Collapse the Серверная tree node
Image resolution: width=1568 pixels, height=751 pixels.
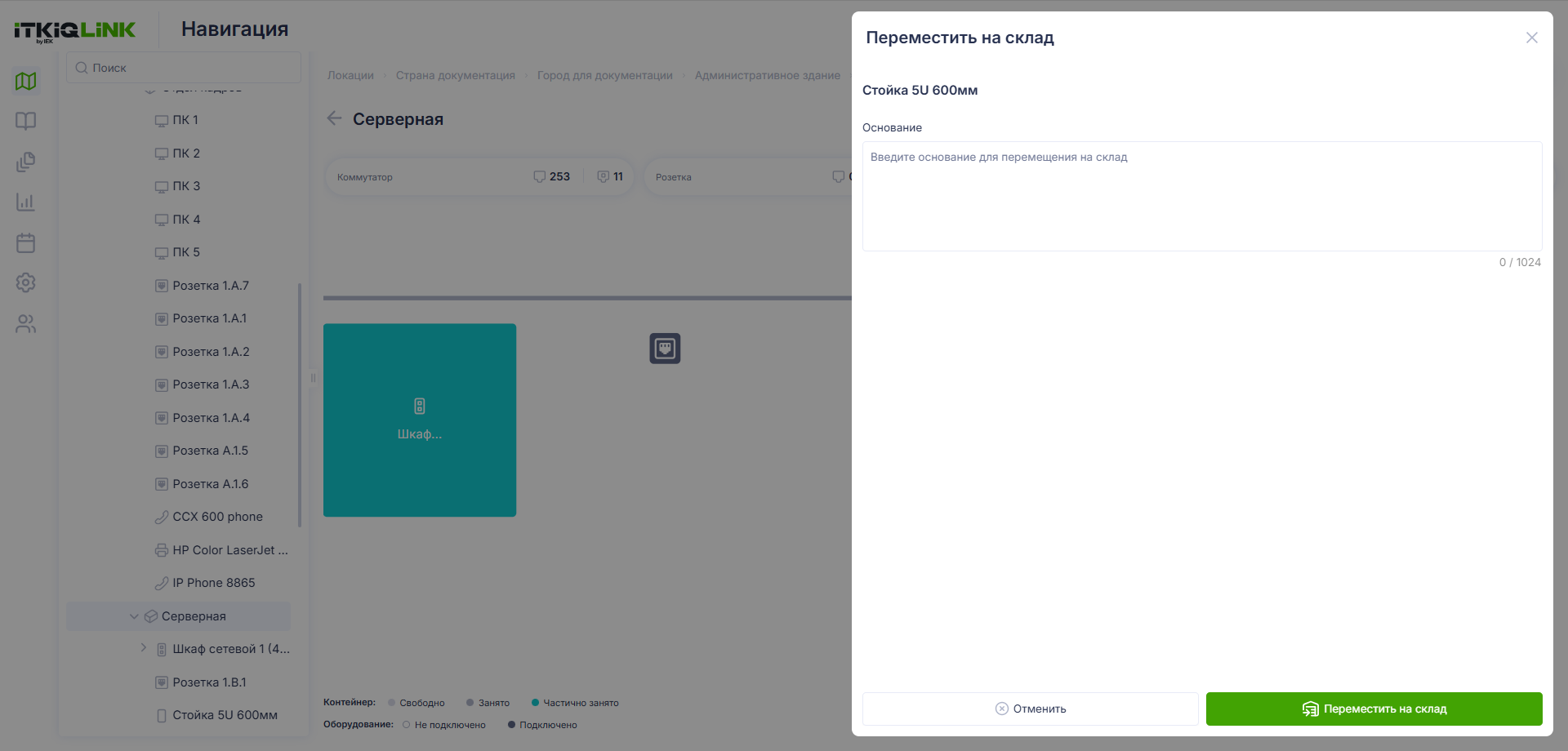[134, 616]
